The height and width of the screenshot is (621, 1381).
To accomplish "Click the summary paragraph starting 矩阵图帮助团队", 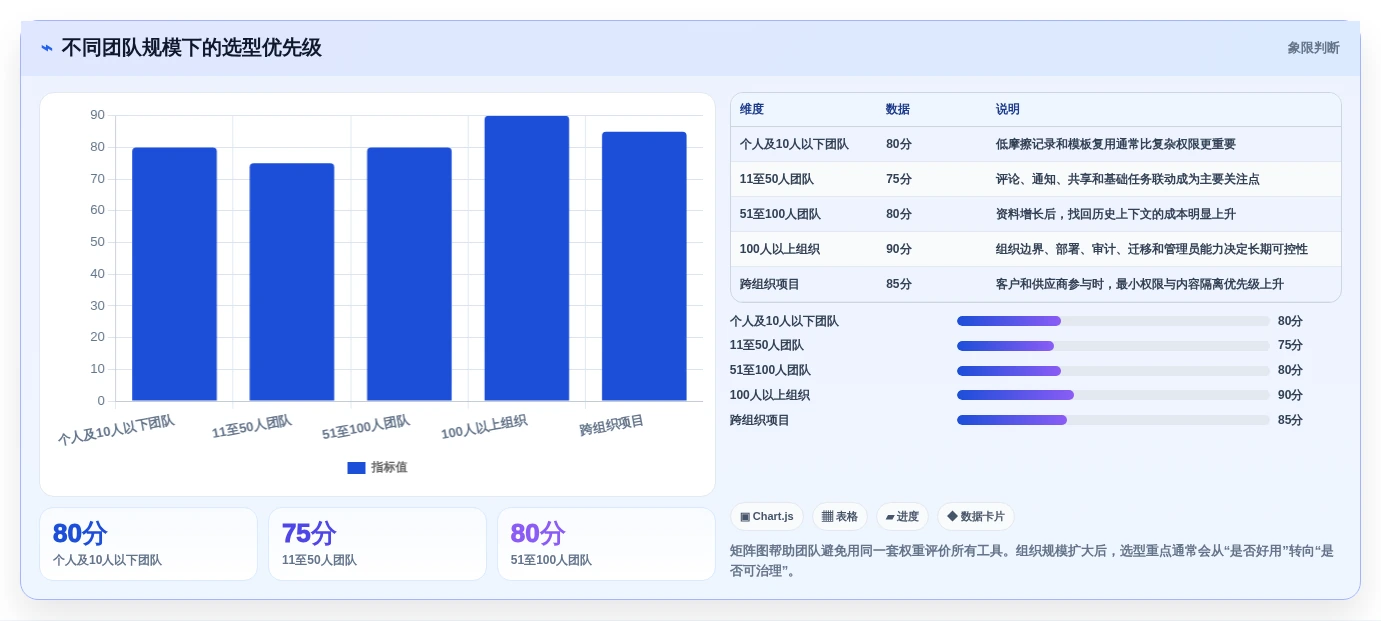I will (1031, 561).
